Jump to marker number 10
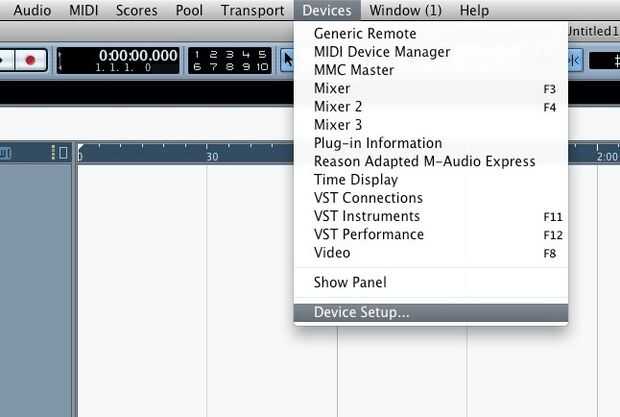Viewport: 620px width, 417px height. (262, 67)
